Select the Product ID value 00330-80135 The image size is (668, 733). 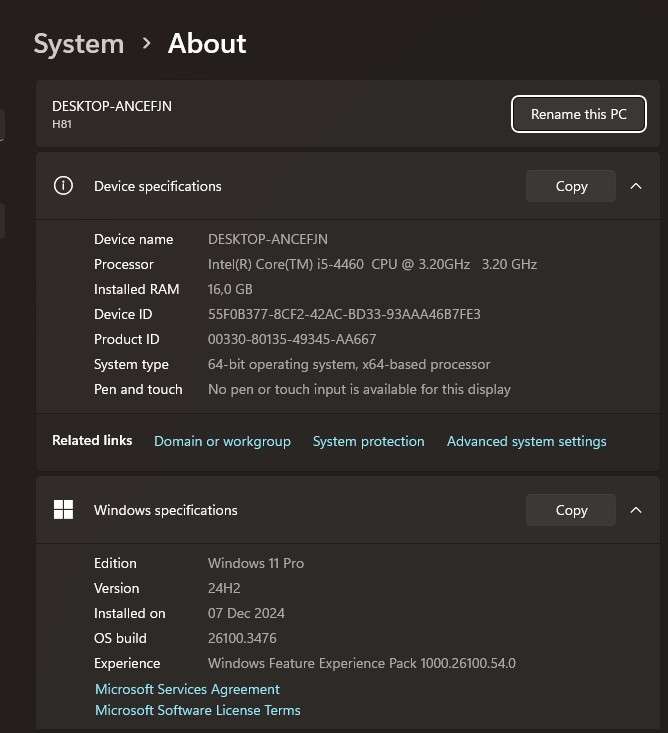[x=292, y=339]
